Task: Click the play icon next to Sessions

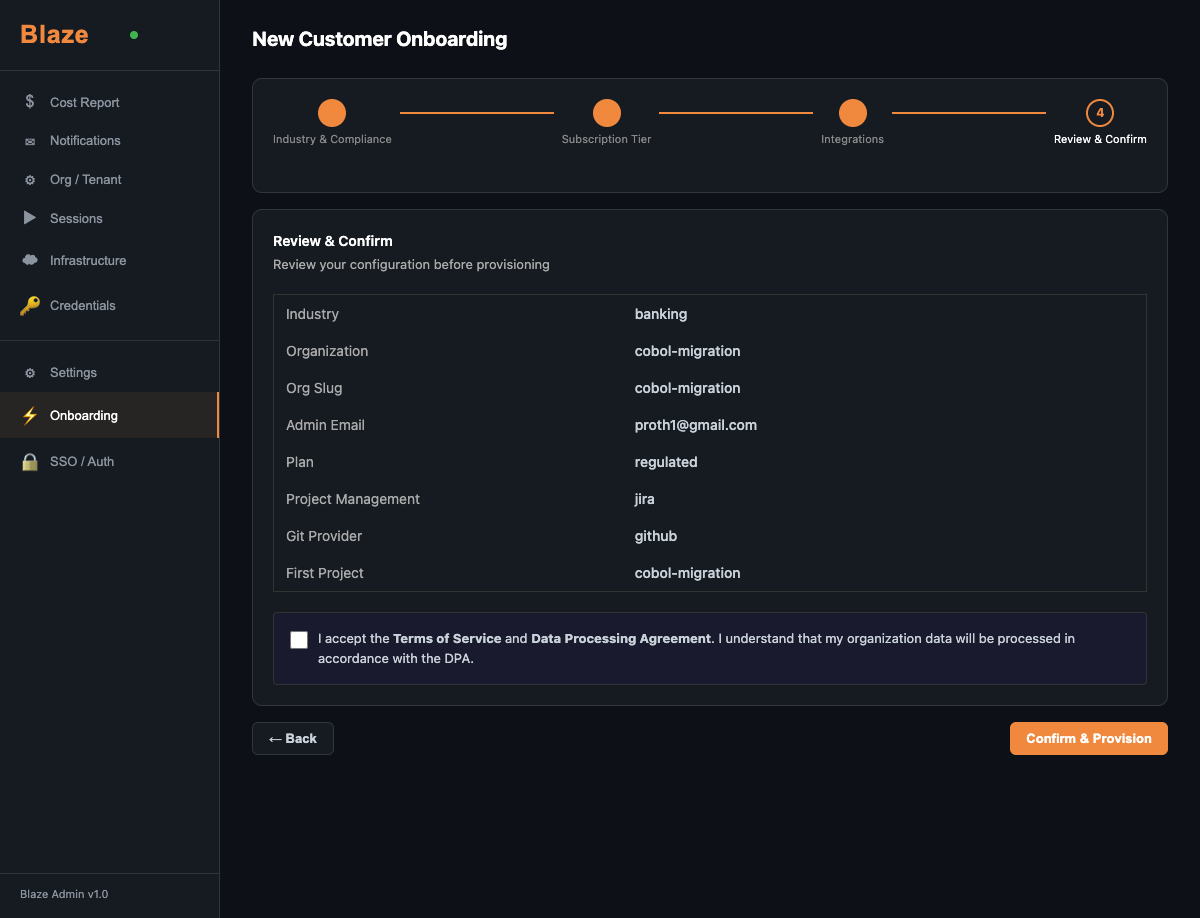Action: 30,218
